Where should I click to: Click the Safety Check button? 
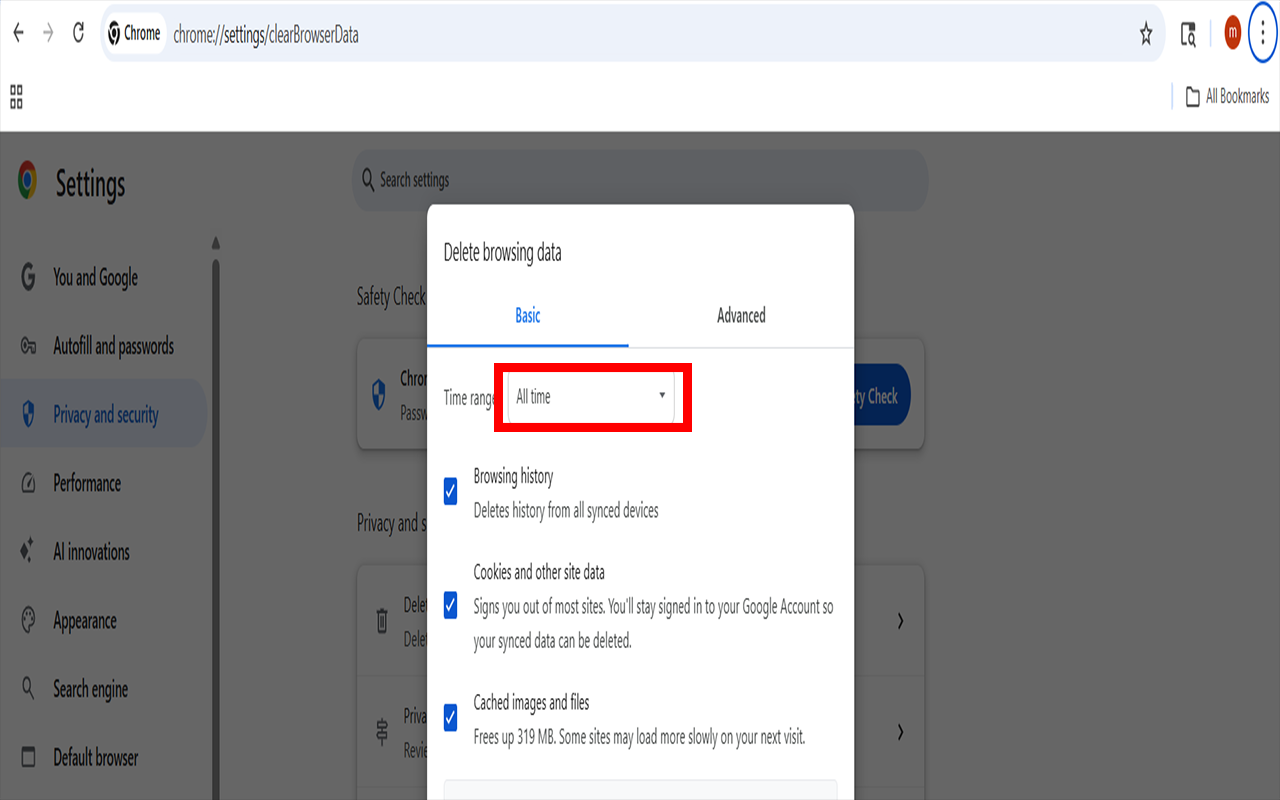(881, 396)
